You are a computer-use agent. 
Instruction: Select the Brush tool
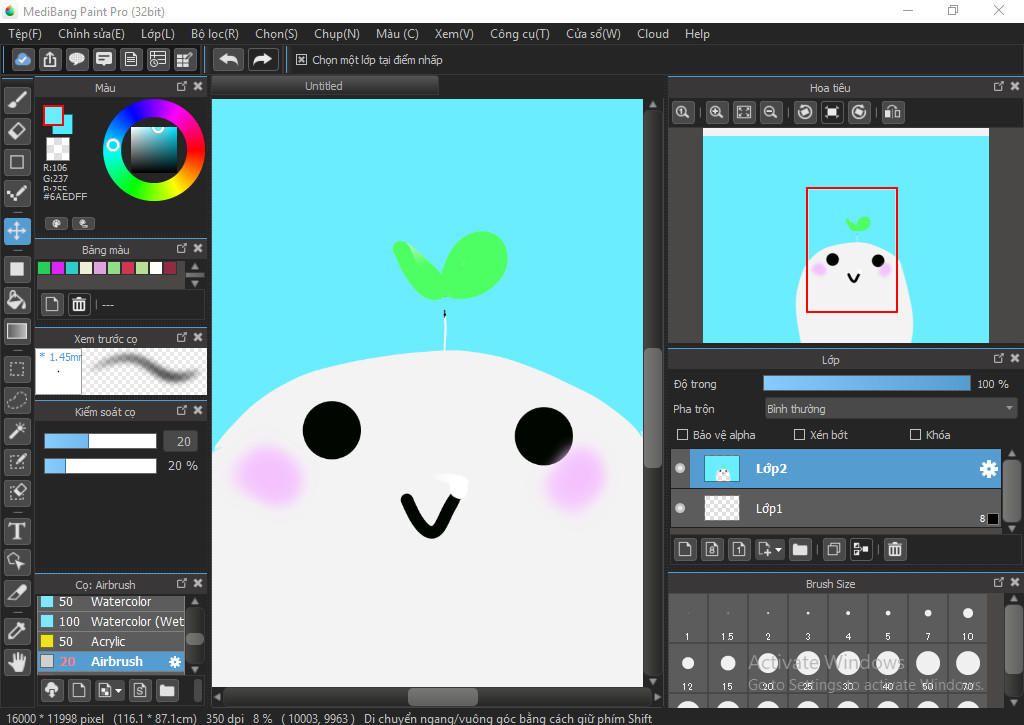17,100
